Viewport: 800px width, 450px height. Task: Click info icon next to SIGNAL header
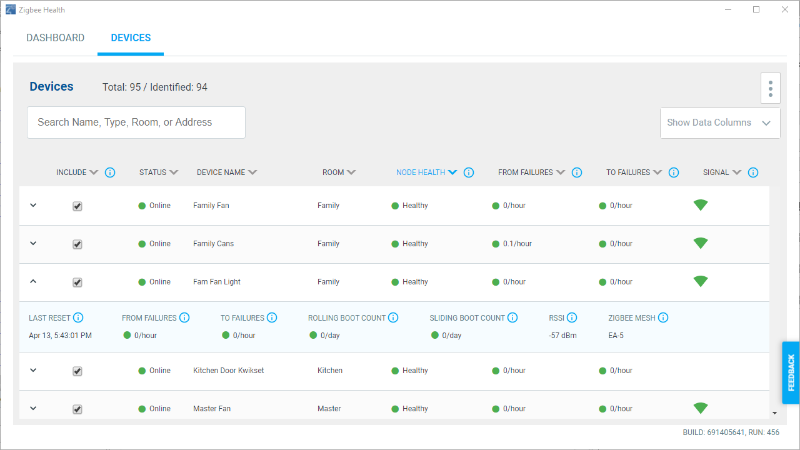tap(753, 172)
